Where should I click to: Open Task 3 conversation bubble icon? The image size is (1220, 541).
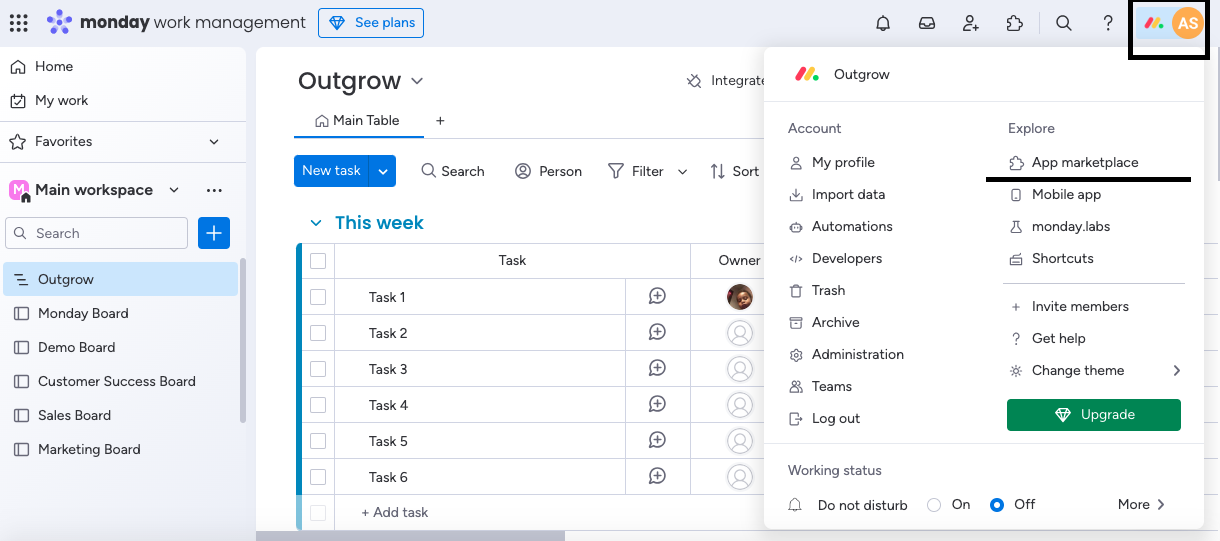pyautogui.click(x=657, y=368)
